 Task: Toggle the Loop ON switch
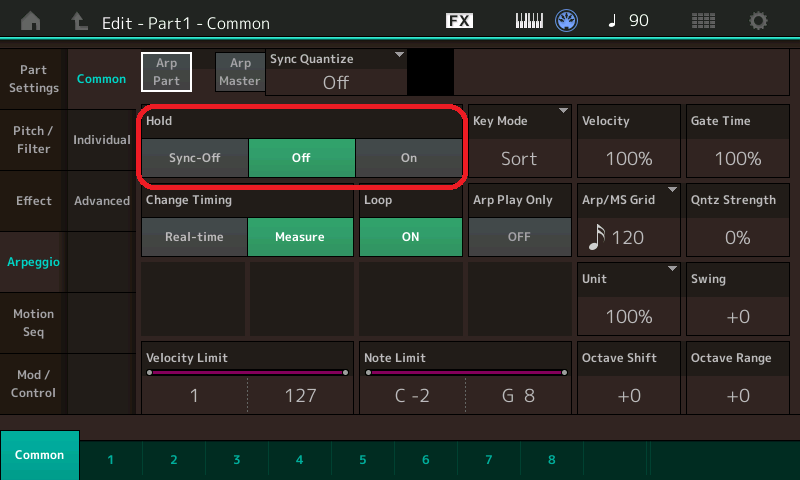coord(410,237)
